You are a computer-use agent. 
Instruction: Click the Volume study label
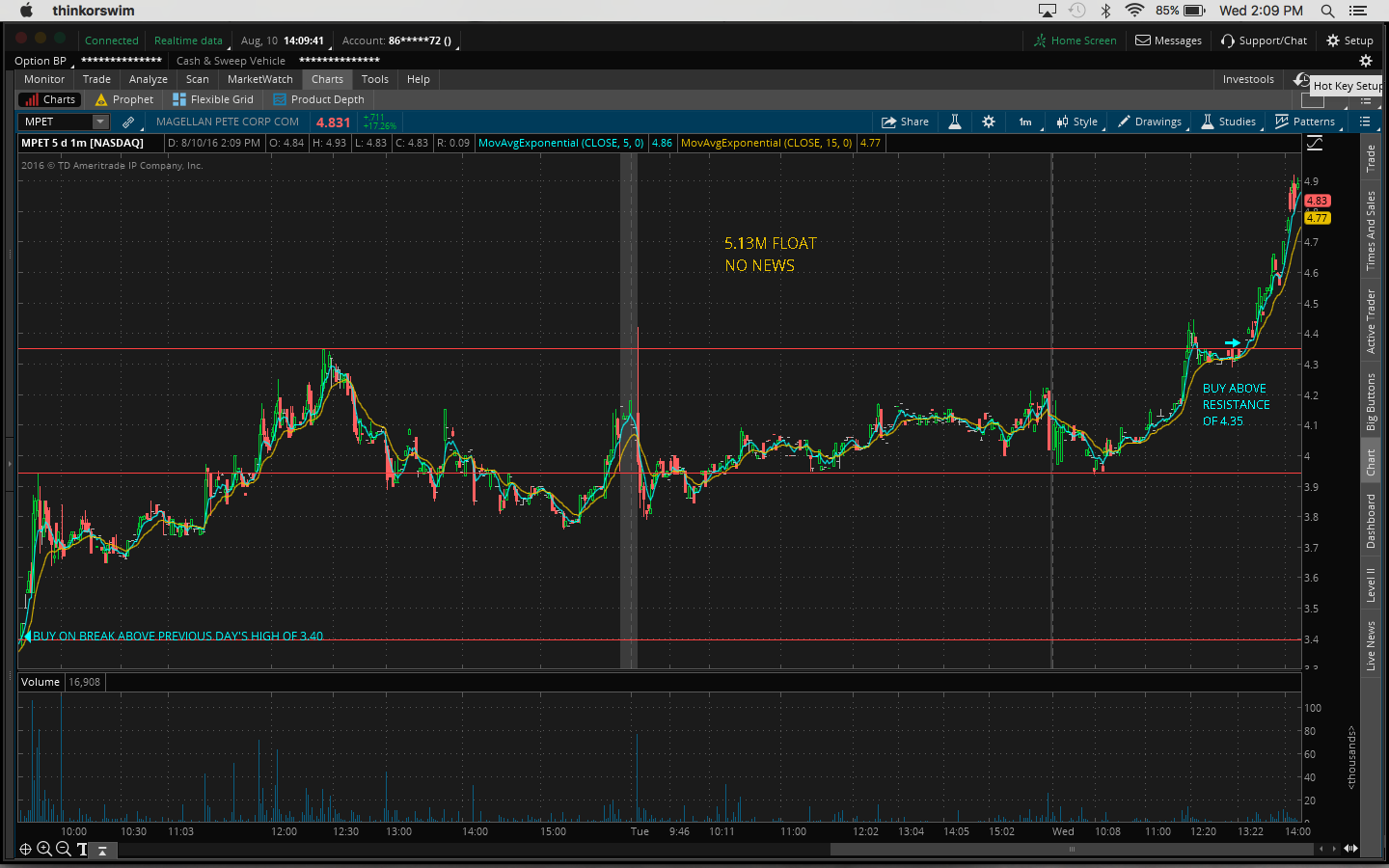[41, 682]
